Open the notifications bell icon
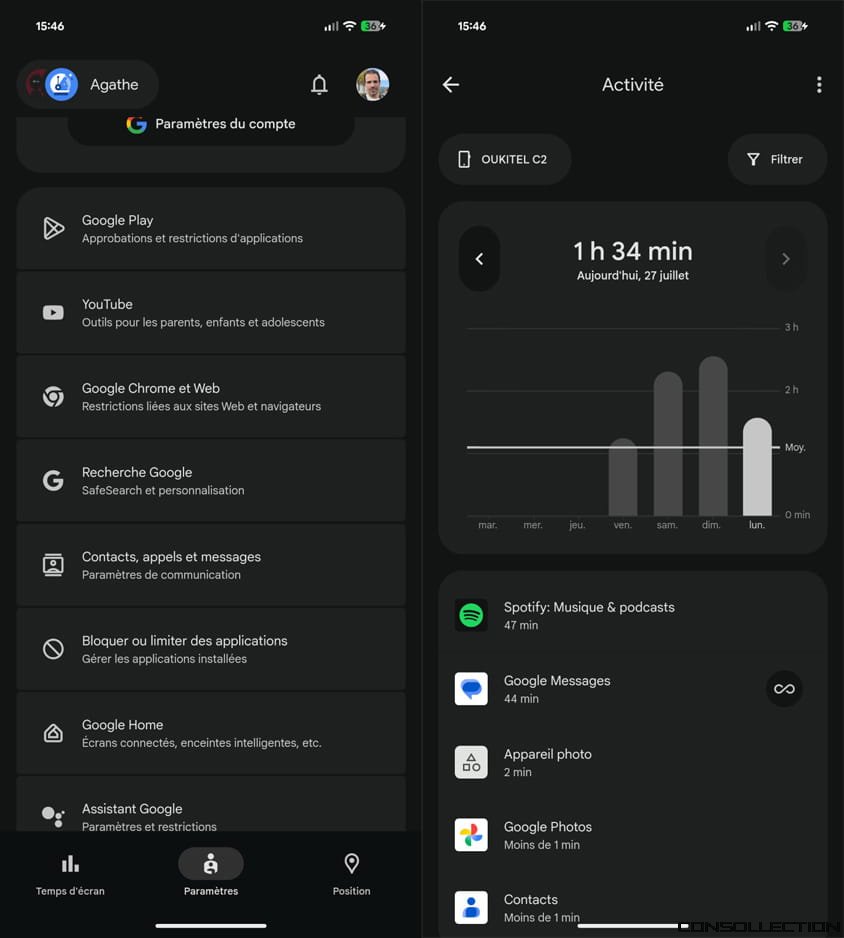844x938 pixels. [319, 84]
